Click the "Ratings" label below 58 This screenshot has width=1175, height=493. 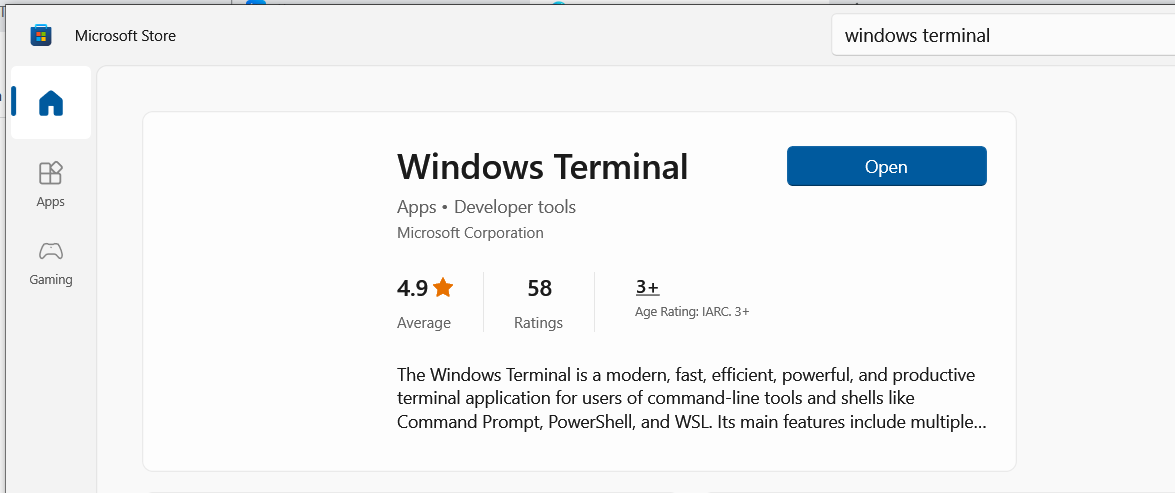tap(538, 323)
